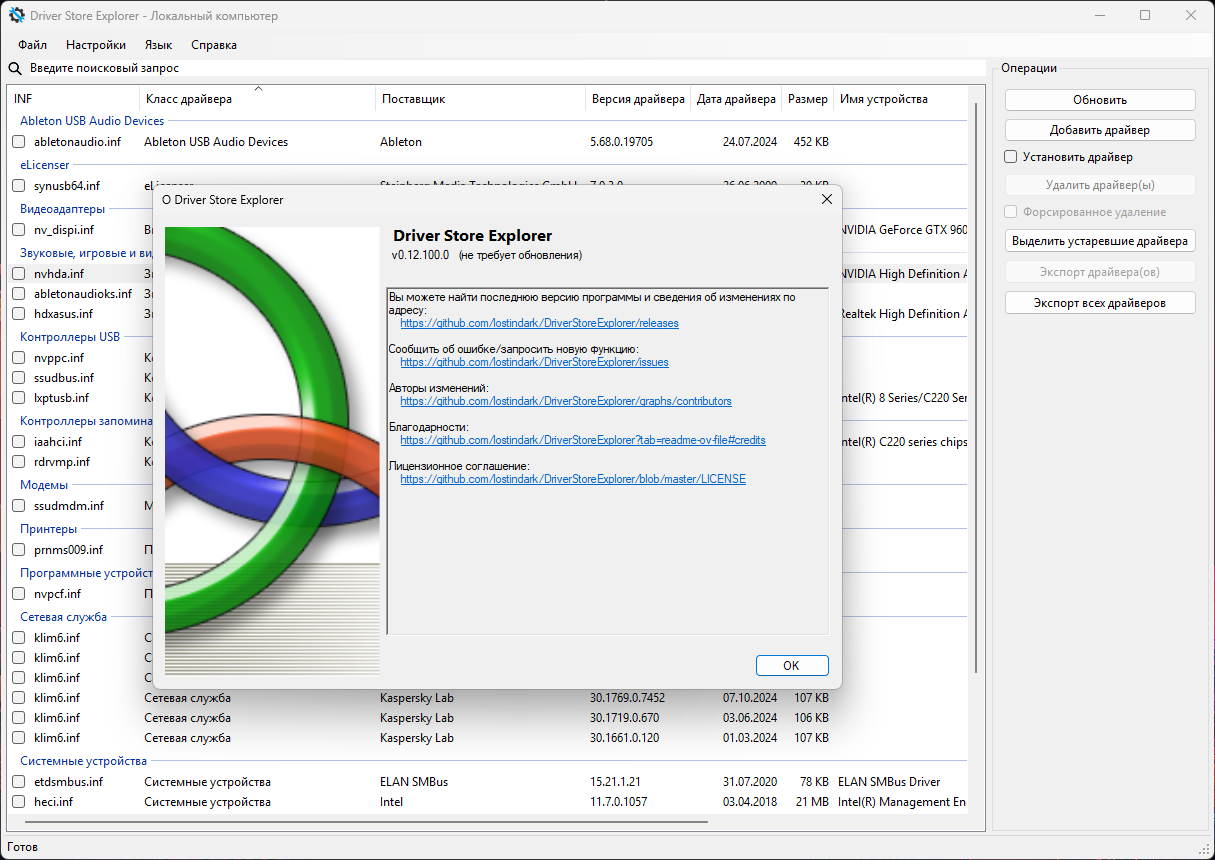Focus the search query input field

(506, 68)
